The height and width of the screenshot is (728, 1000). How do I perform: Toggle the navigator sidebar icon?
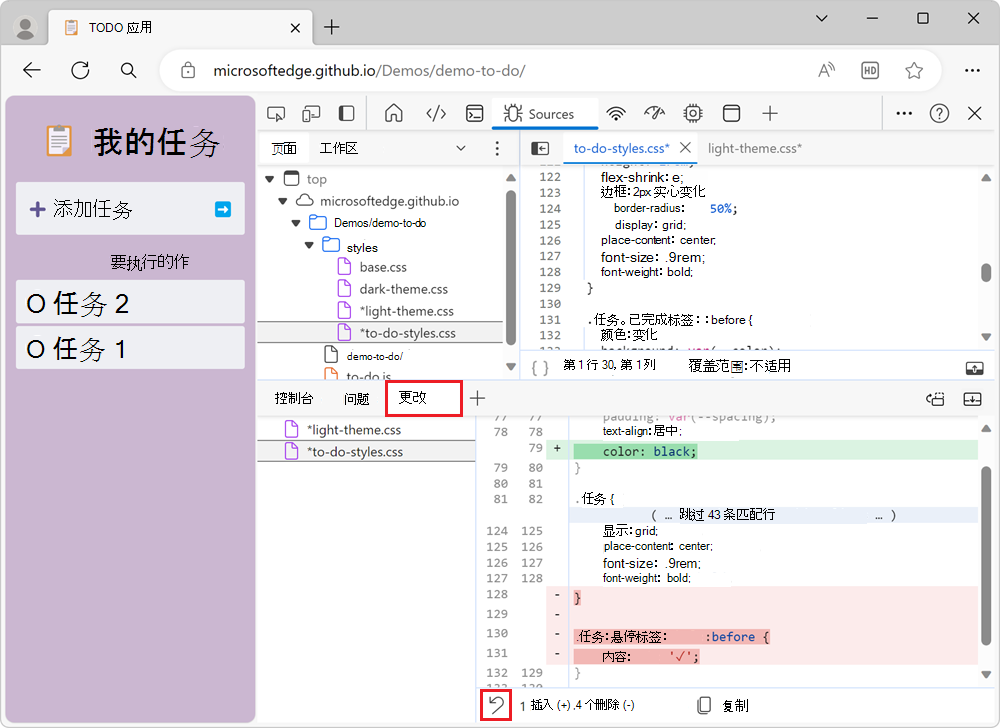[540, 149]
